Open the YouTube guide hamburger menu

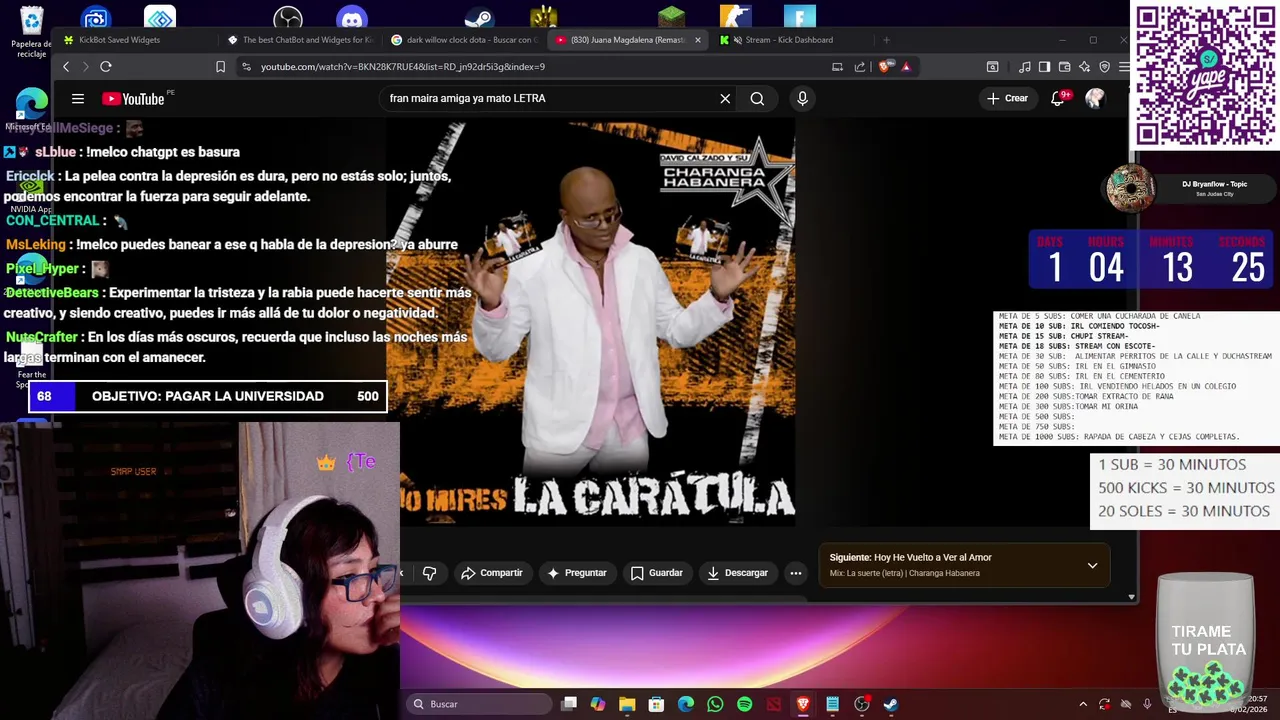(77, 98)
